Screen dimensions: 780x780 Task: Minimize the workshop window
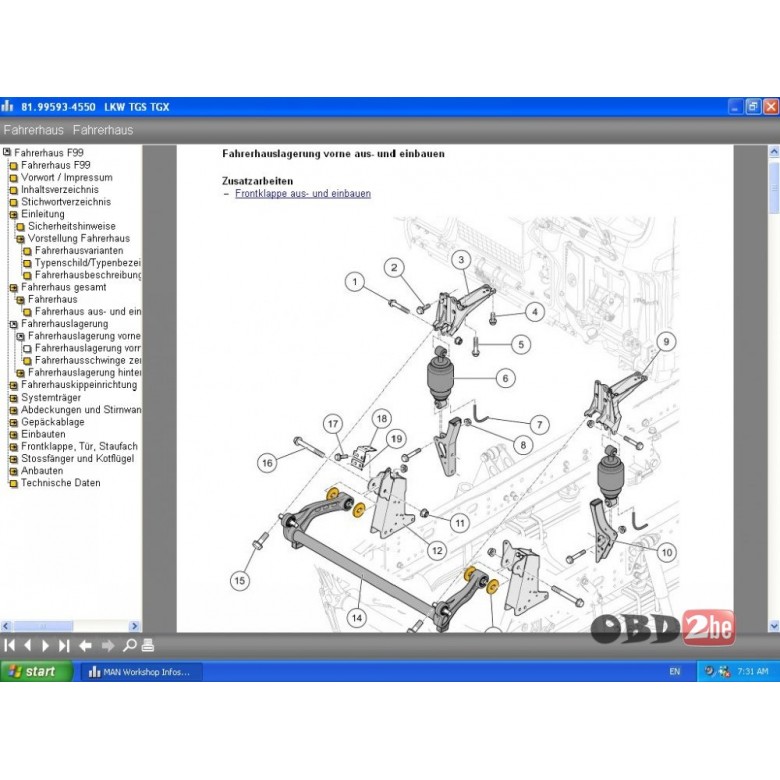(736, 106)
